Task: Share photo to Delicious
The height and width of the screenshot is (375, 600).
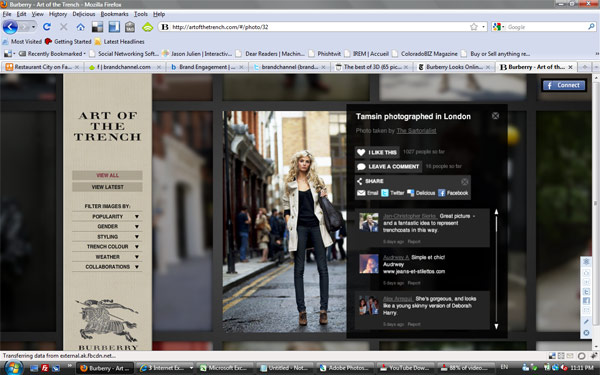Action: [x=421, y=193]
